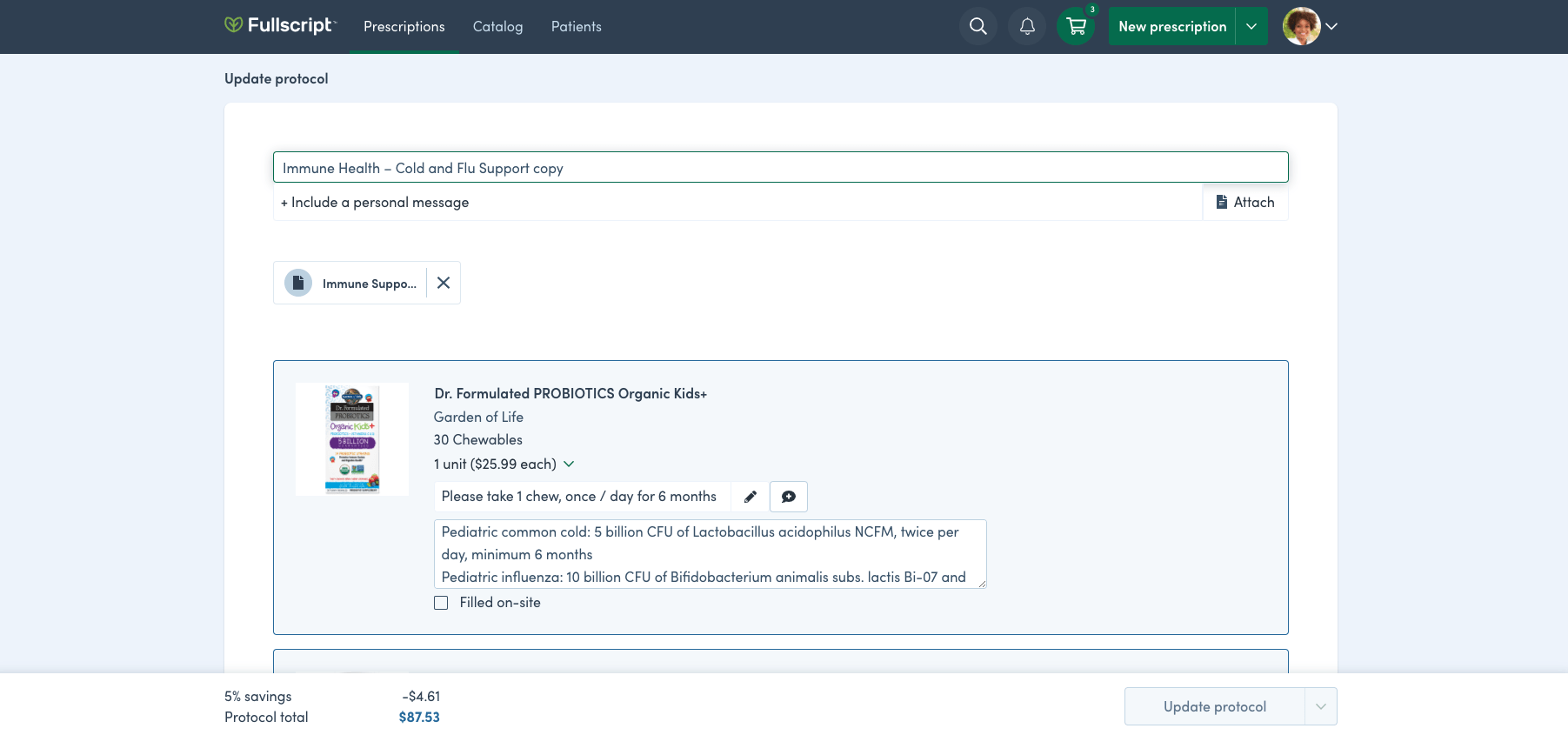Expand the Update protocol options arrow
Image resolution: width=1568 pixels, height=735 pixels.
(1321, 706)
